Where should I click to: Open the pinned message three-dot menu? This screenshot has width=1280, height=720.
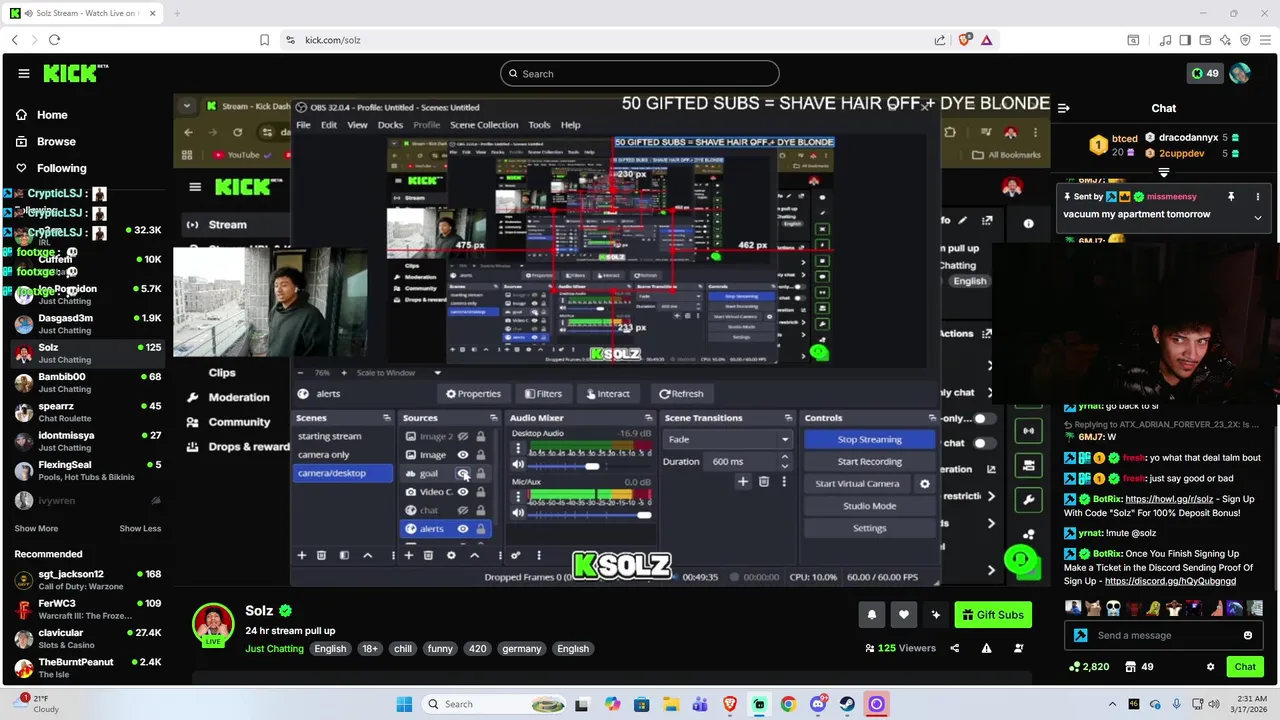click(x=1258, y=197)
